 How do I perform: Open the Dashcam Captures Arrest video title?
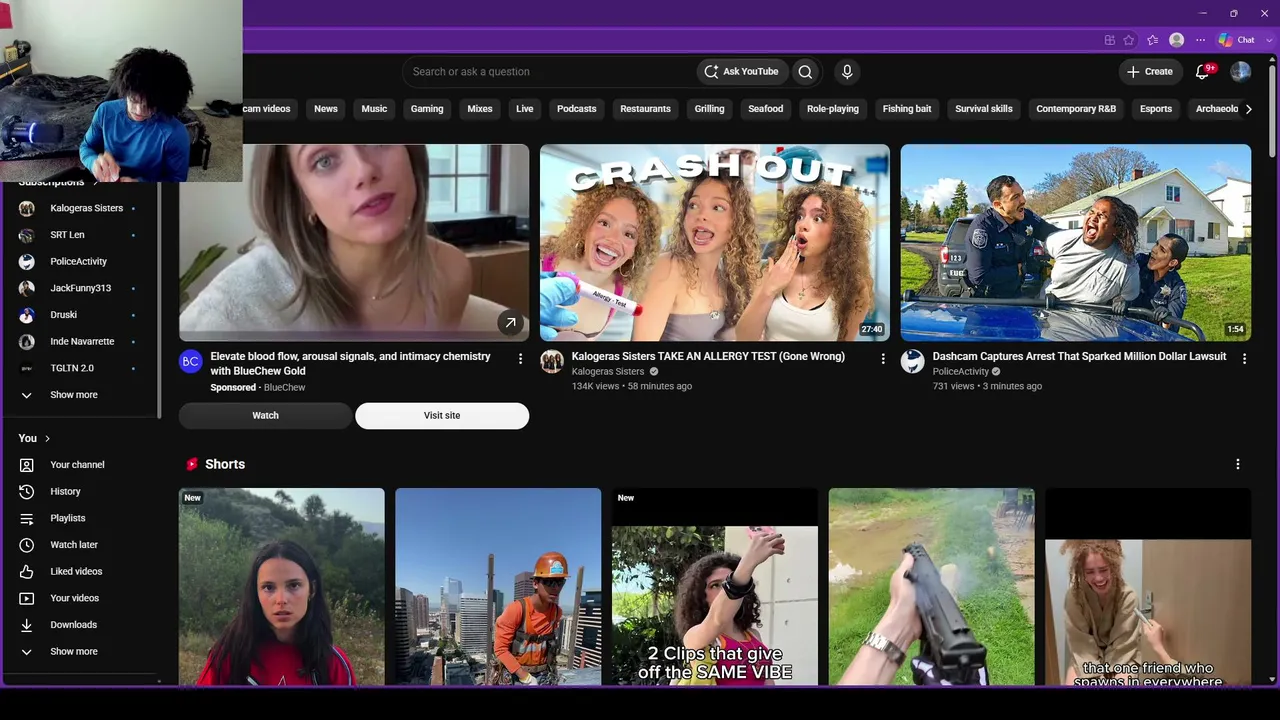tap(1079, 357)
